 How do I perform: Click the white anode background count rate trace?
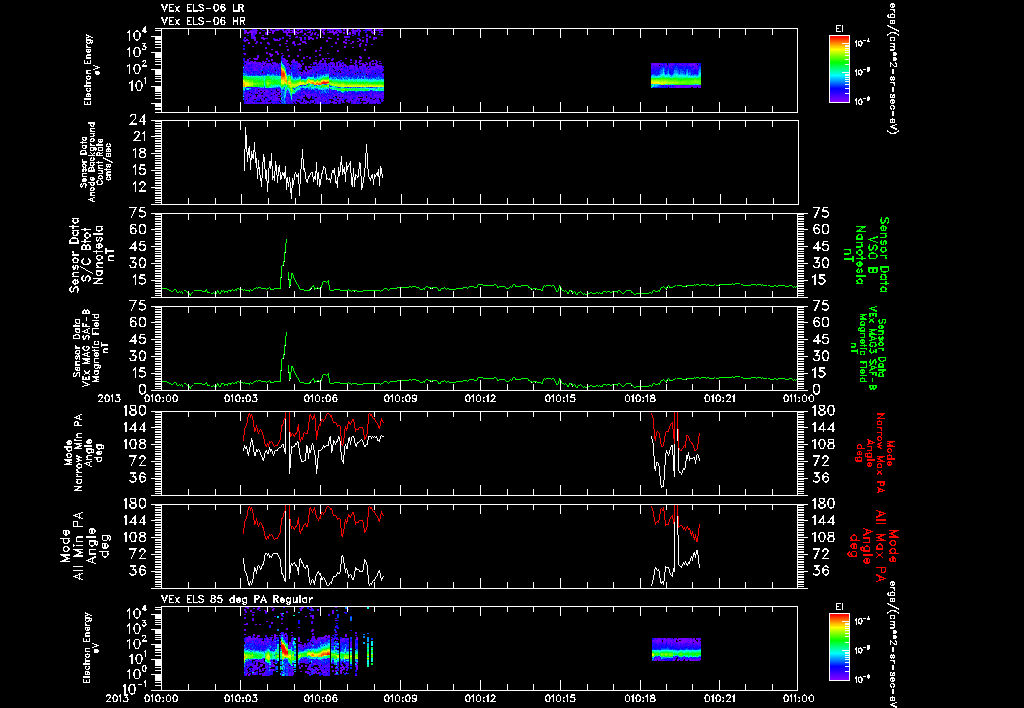pyautogui.click(x=313, y=163)
